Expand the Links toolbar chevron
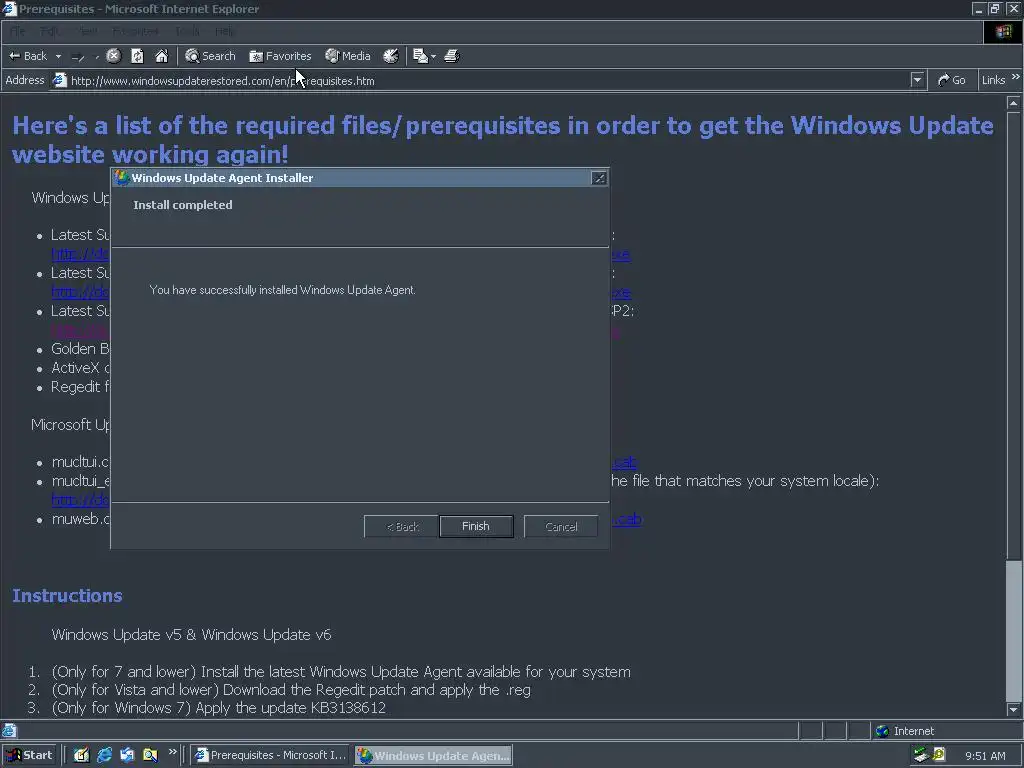This screenshot has width=1024, height=768. coord(1016,78)
